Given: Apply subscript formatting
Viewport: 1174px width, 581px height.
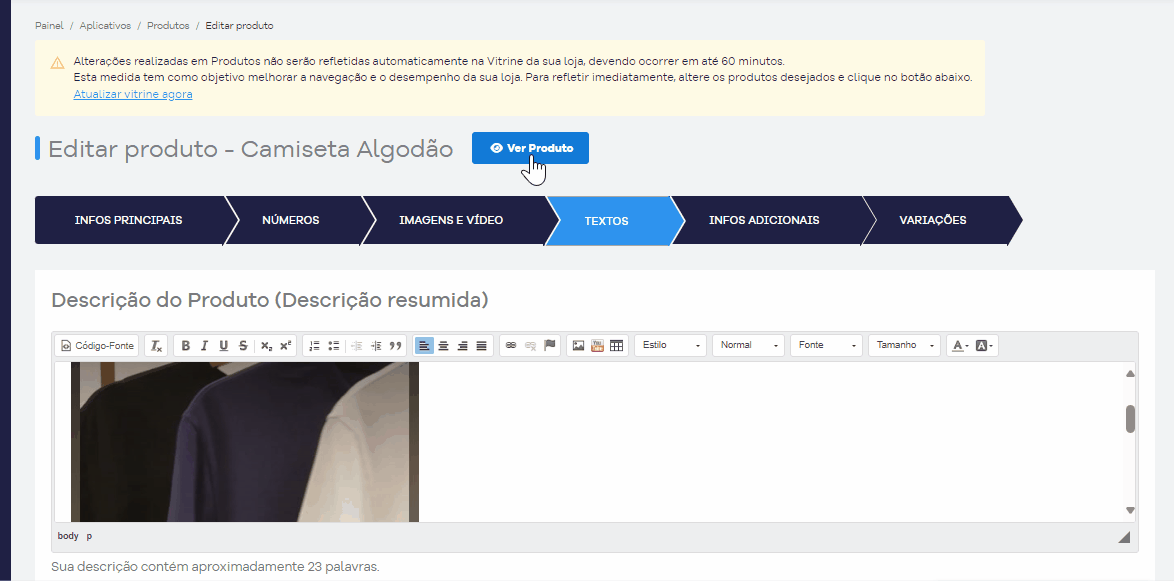Looking at the screenshot, I should pos(266,346).
